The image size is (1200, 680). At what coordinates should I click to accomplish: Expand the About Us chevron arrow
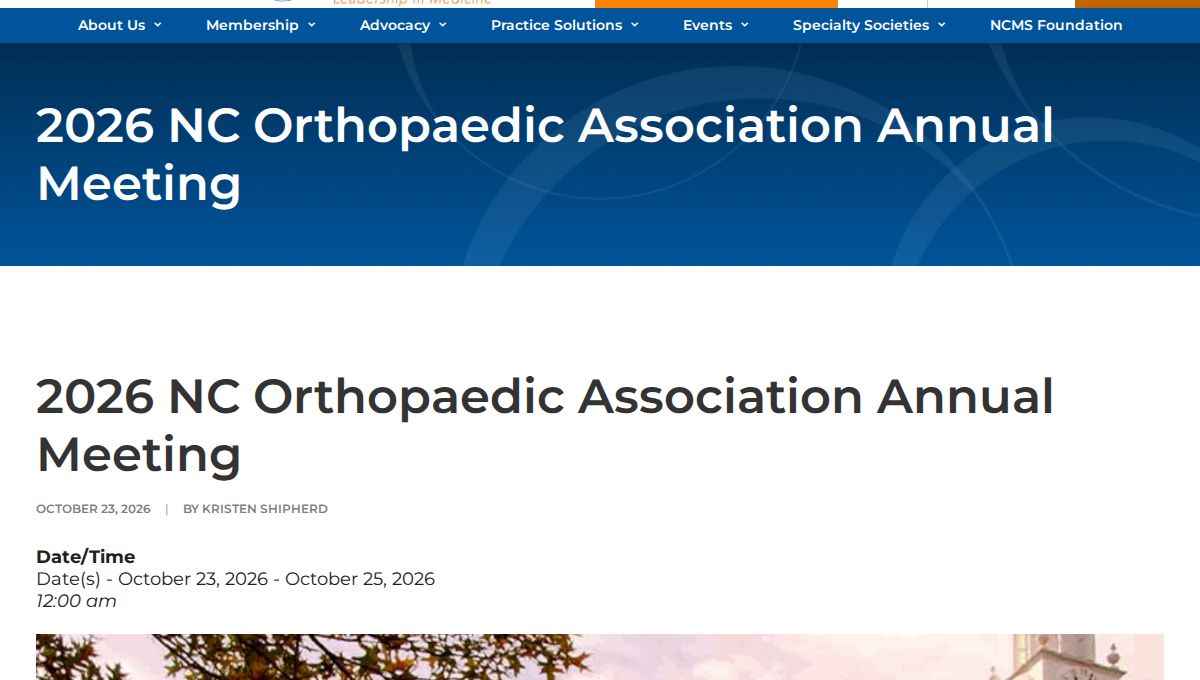point(157,25)
